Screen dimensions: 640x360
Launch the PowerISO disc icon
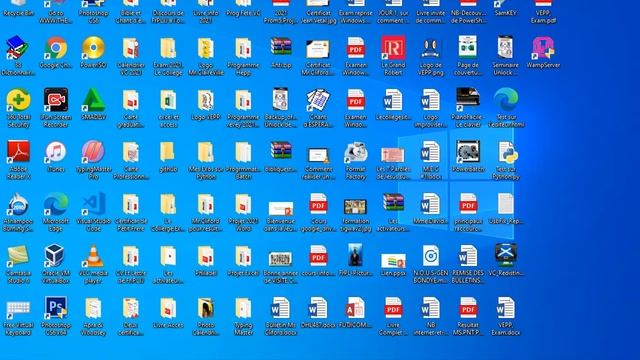pyautogui.click(x=93, y=48)
